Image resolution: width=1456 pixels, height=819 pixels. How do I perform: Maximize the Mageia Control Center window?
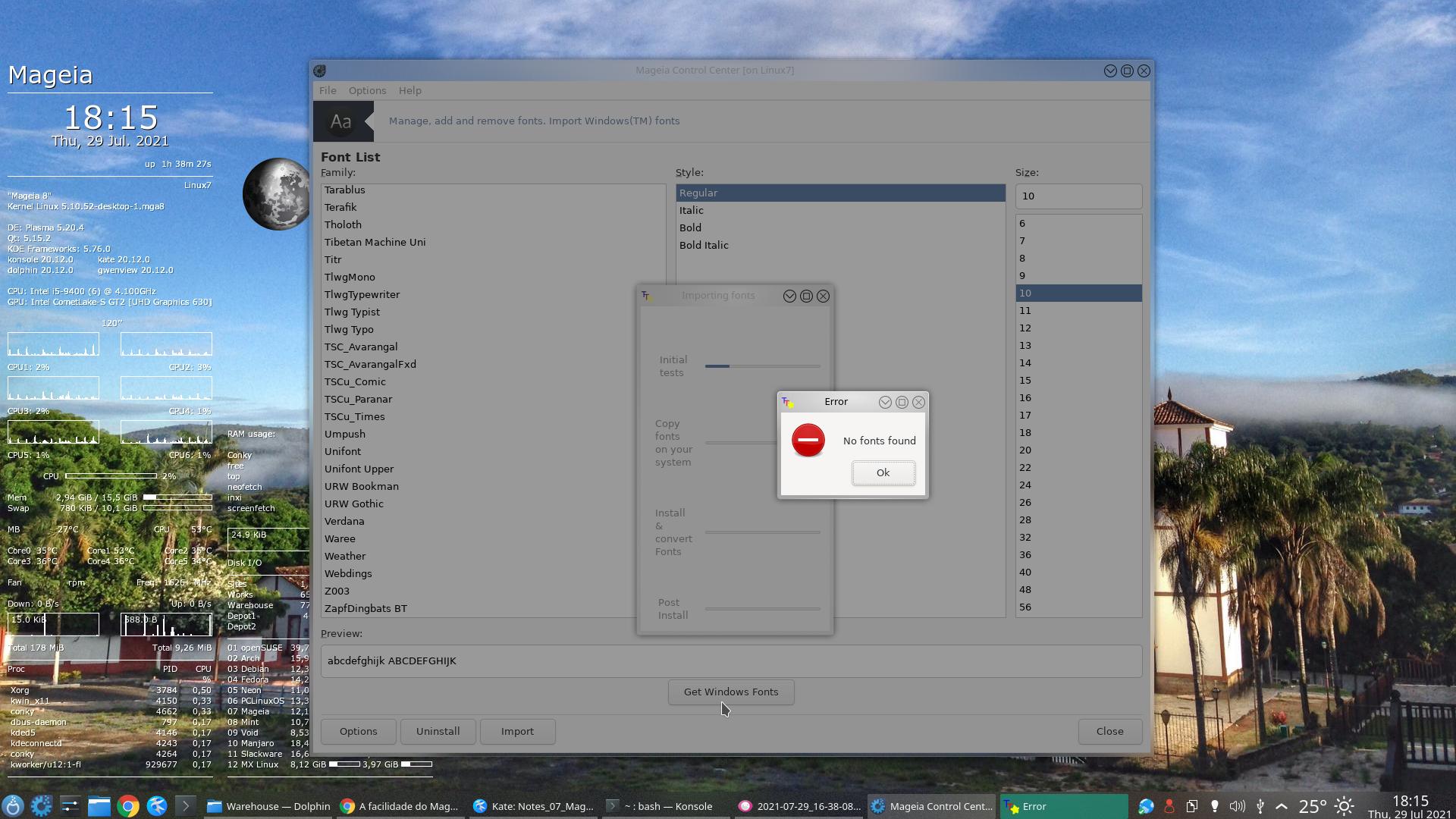pos(1127,71)
